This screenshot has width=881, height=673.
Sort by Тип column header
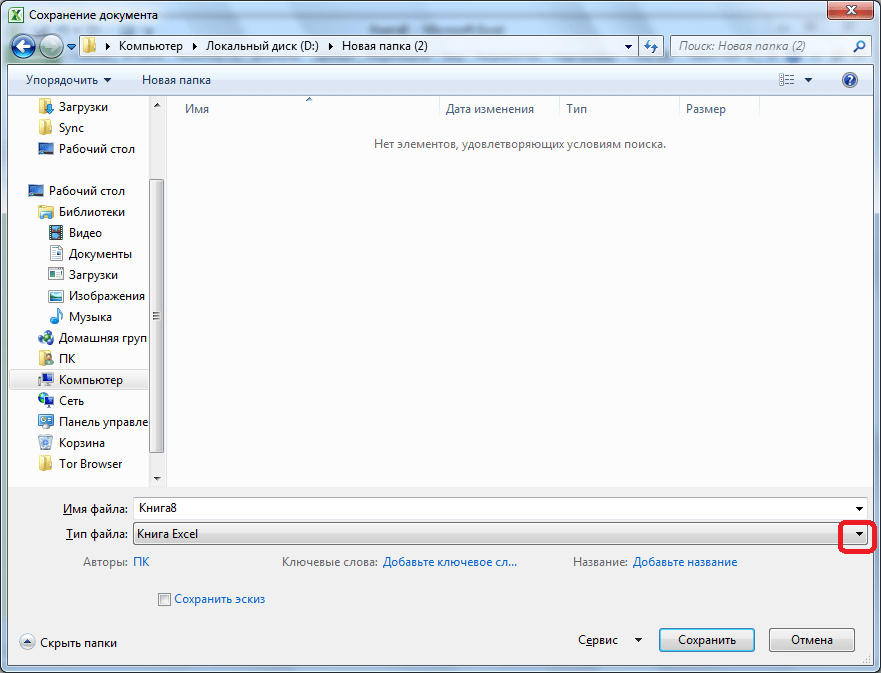[x=576, y=109]
